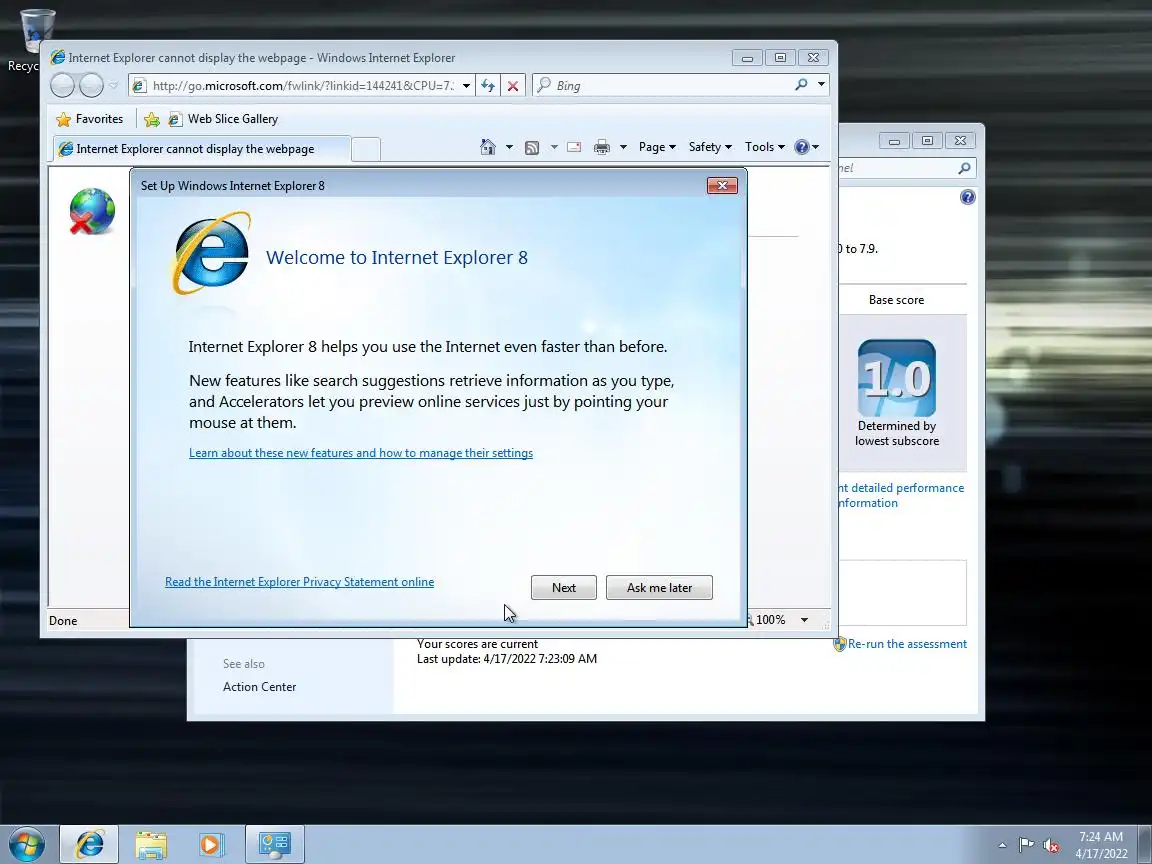Click the Bing search magnifier icon
Viewport: 1152px width, 864px height.
pos(802,85)
